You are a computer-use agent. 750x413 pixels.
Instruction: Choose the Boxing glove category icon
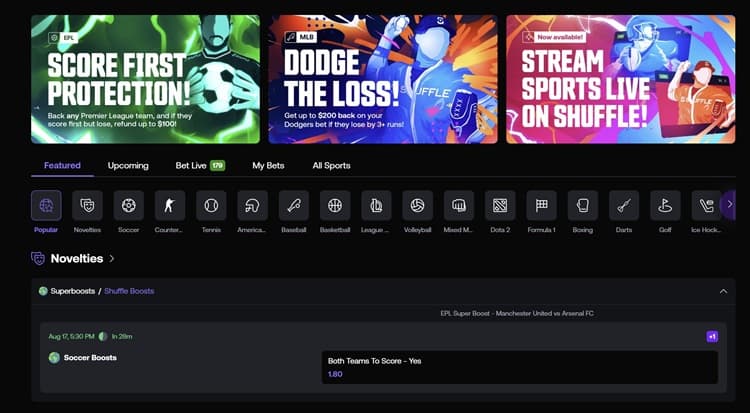click(x=583, y=205)
